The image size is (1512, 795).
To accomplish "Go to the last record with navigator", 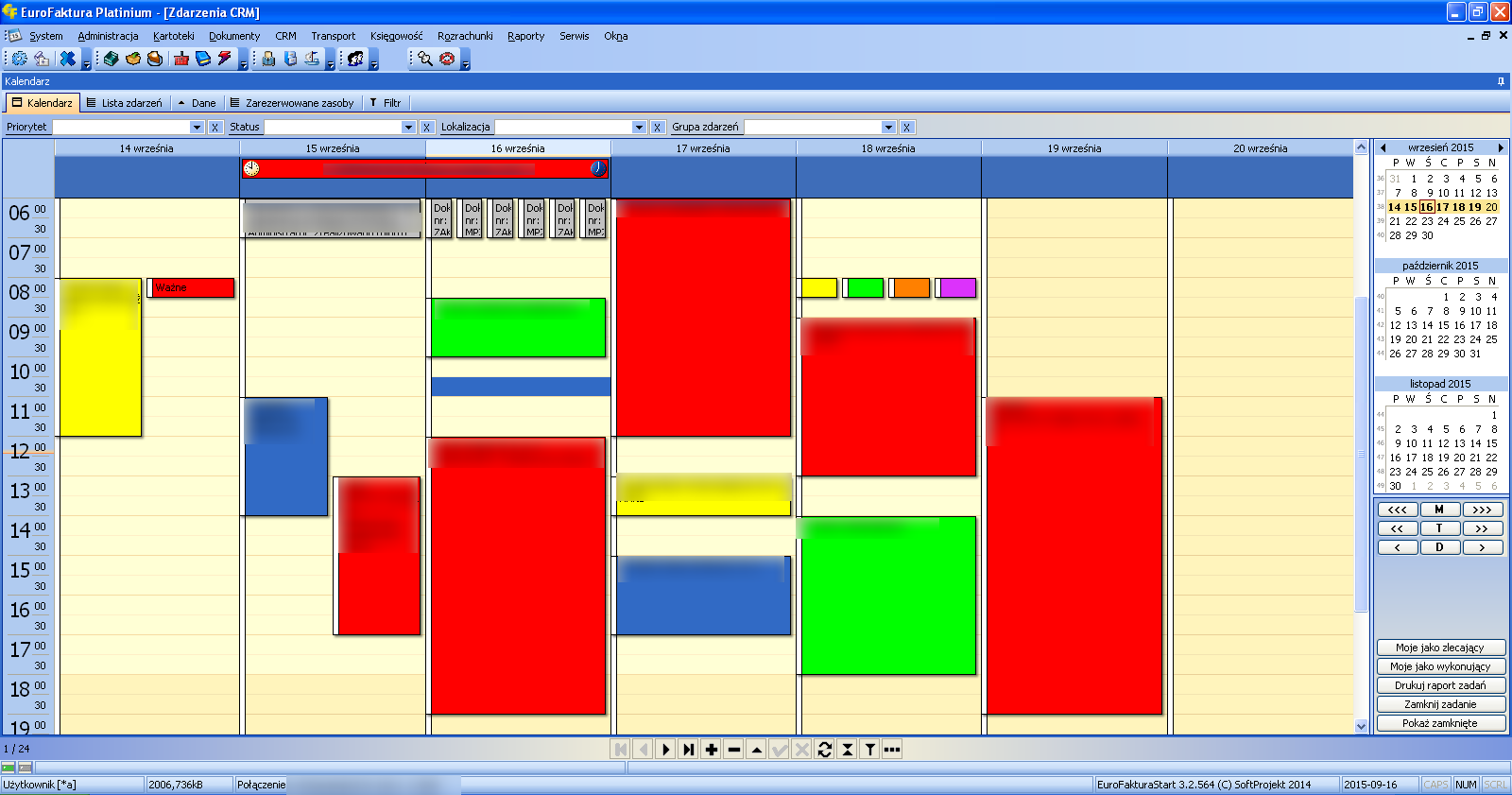I will pos(689,750).
